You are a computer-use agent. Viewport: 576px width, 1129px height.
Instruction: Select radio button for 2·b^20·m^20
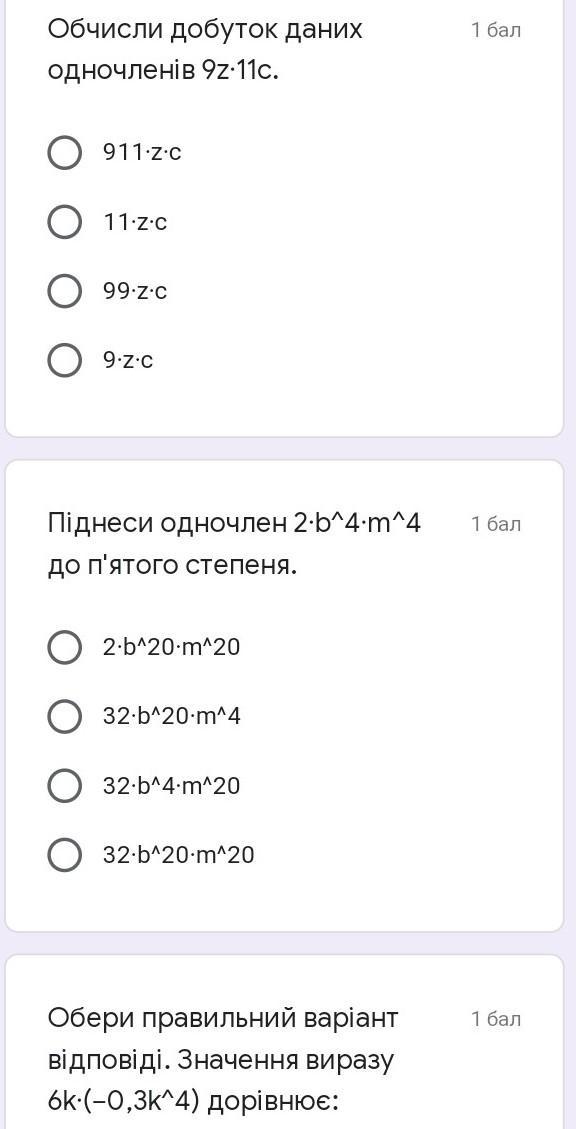[64, 647]
